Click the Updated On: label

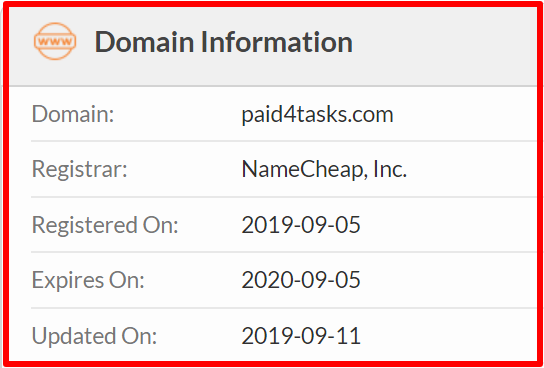coord(94,336)
